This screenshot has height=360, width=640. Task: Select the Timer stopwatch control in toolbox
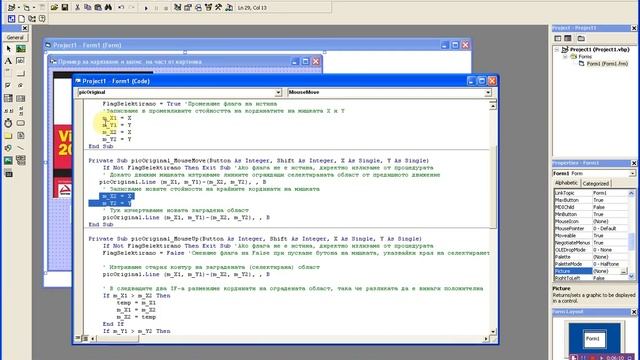tap(8, 123)
